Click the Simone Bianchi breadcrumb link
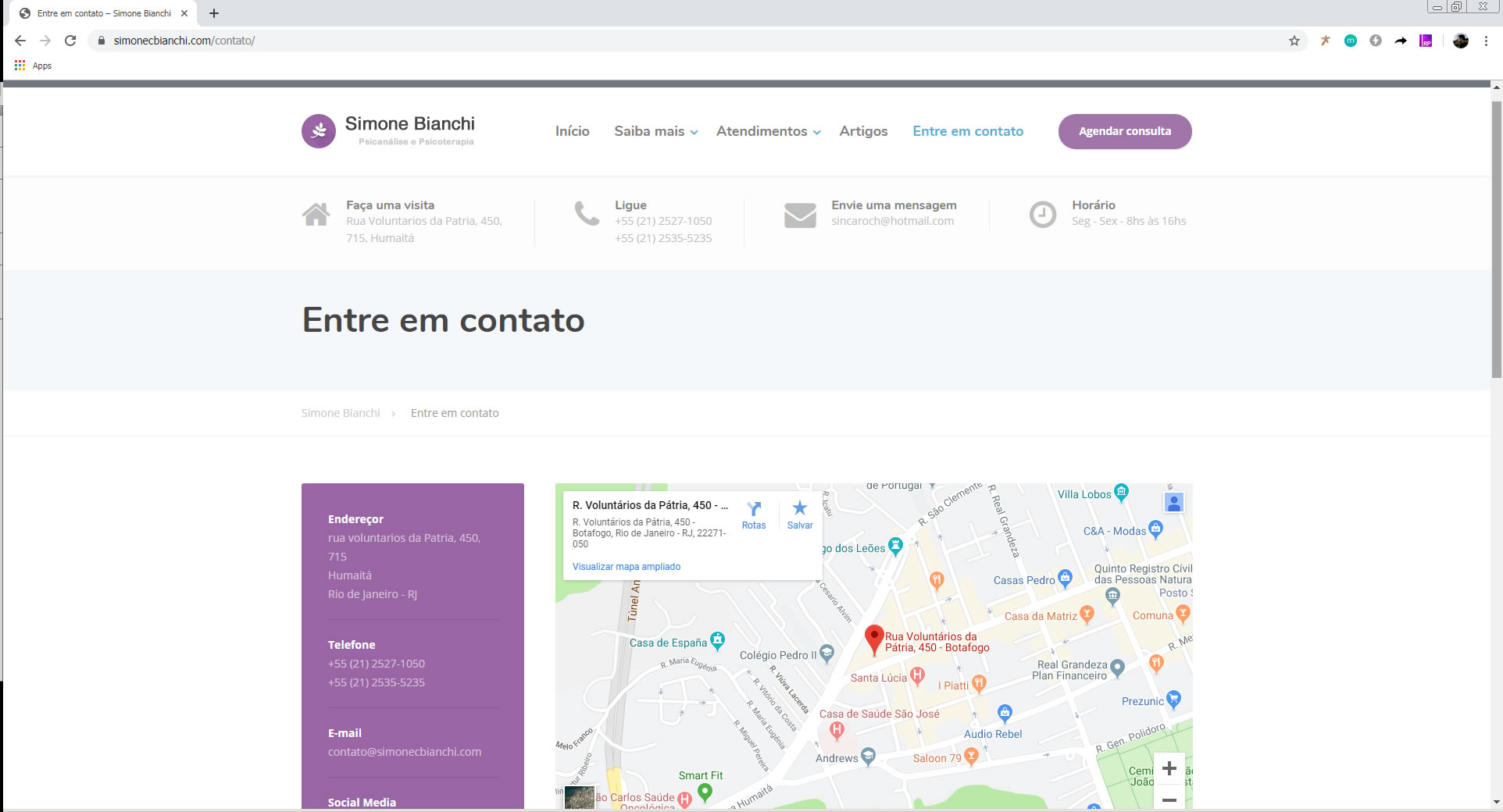This screenshot has height=812, width=1503. click(x=341, y=413)
